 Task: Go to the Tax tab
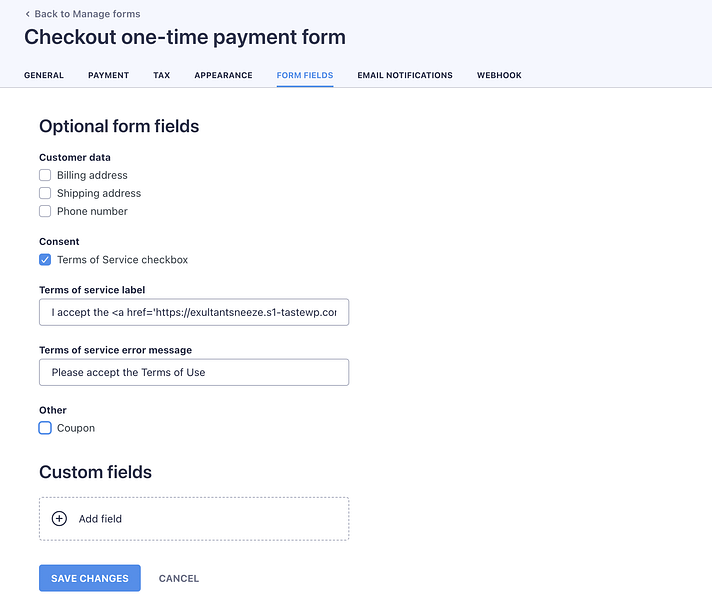click(162, 75)
